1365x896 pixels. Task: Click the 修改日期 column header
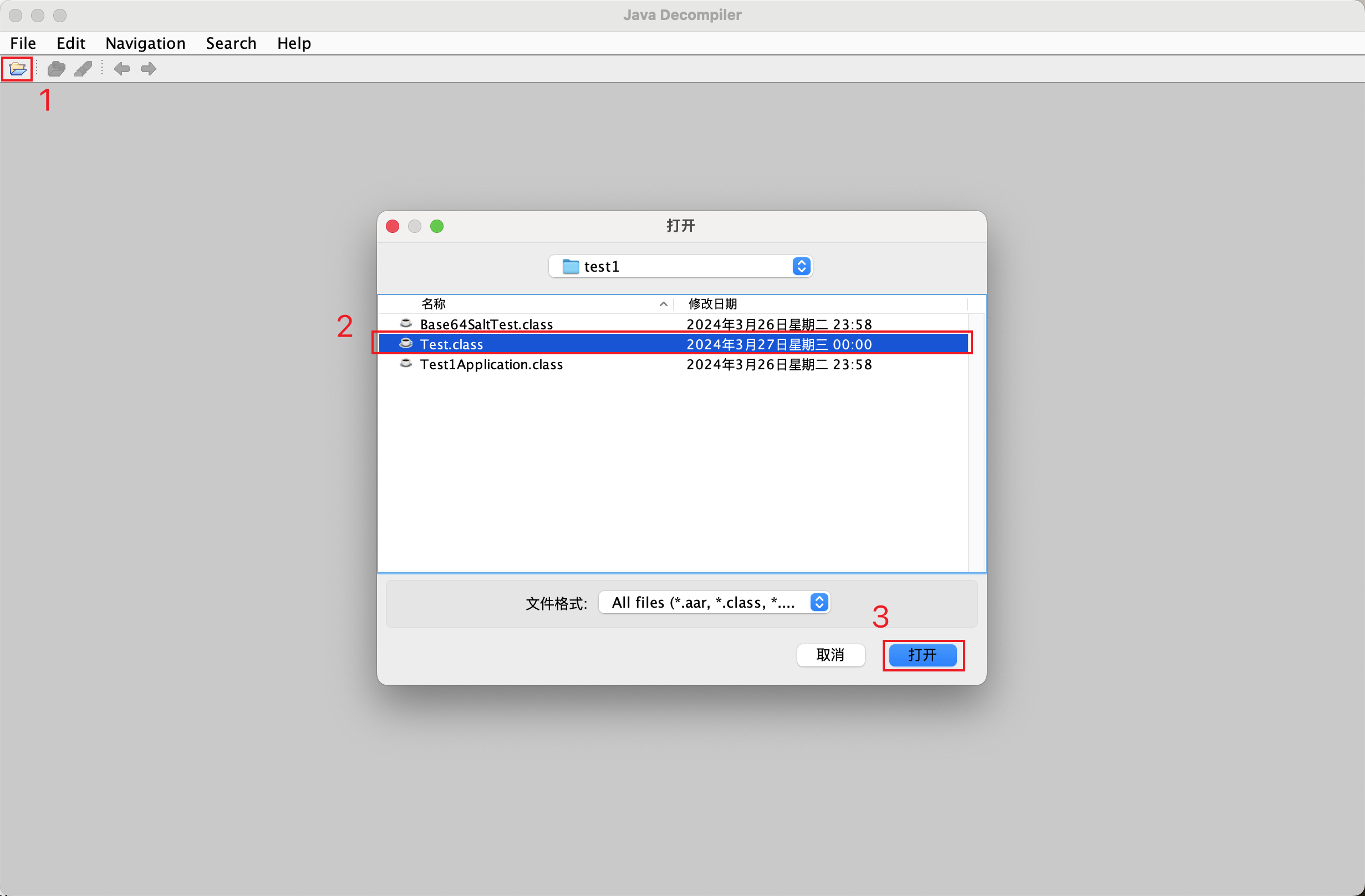pyautogui.click(x=712, y=303)
